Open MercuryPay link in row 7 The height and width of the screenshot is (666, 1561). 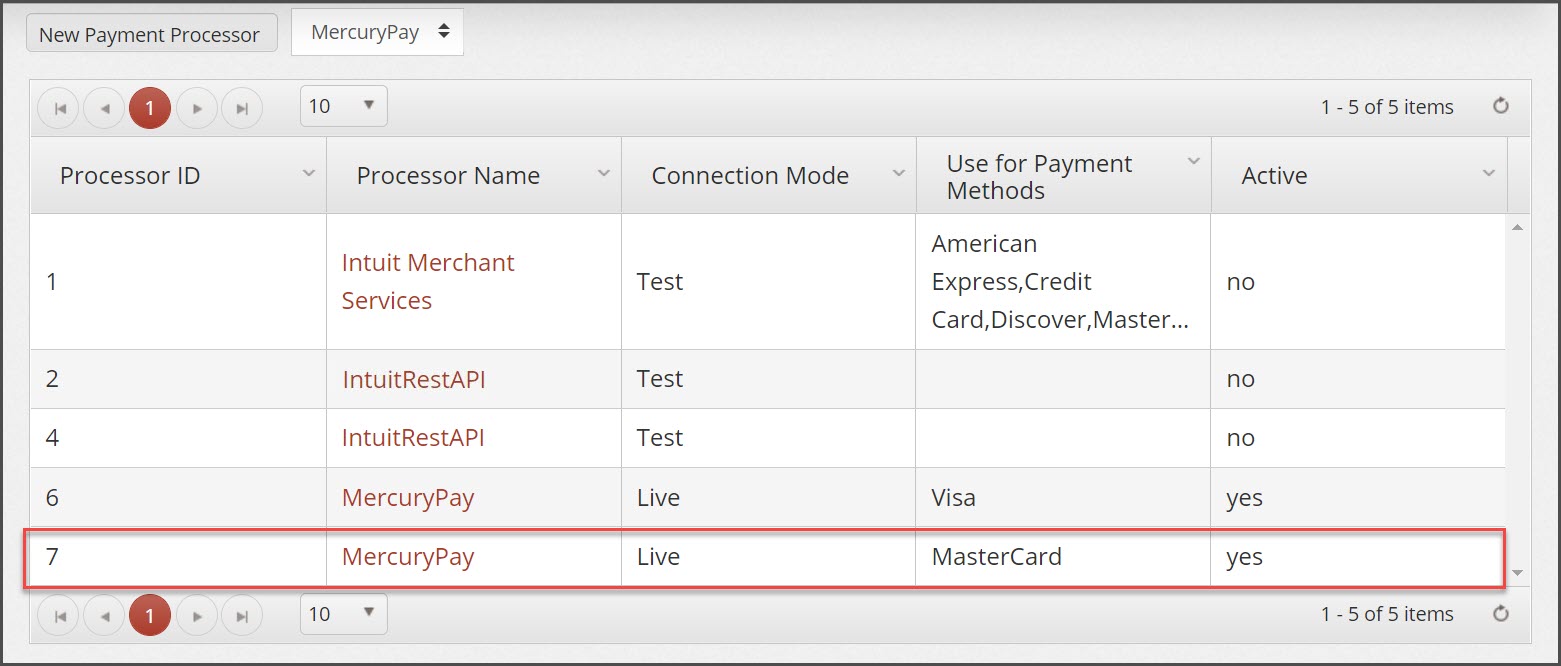408,557
